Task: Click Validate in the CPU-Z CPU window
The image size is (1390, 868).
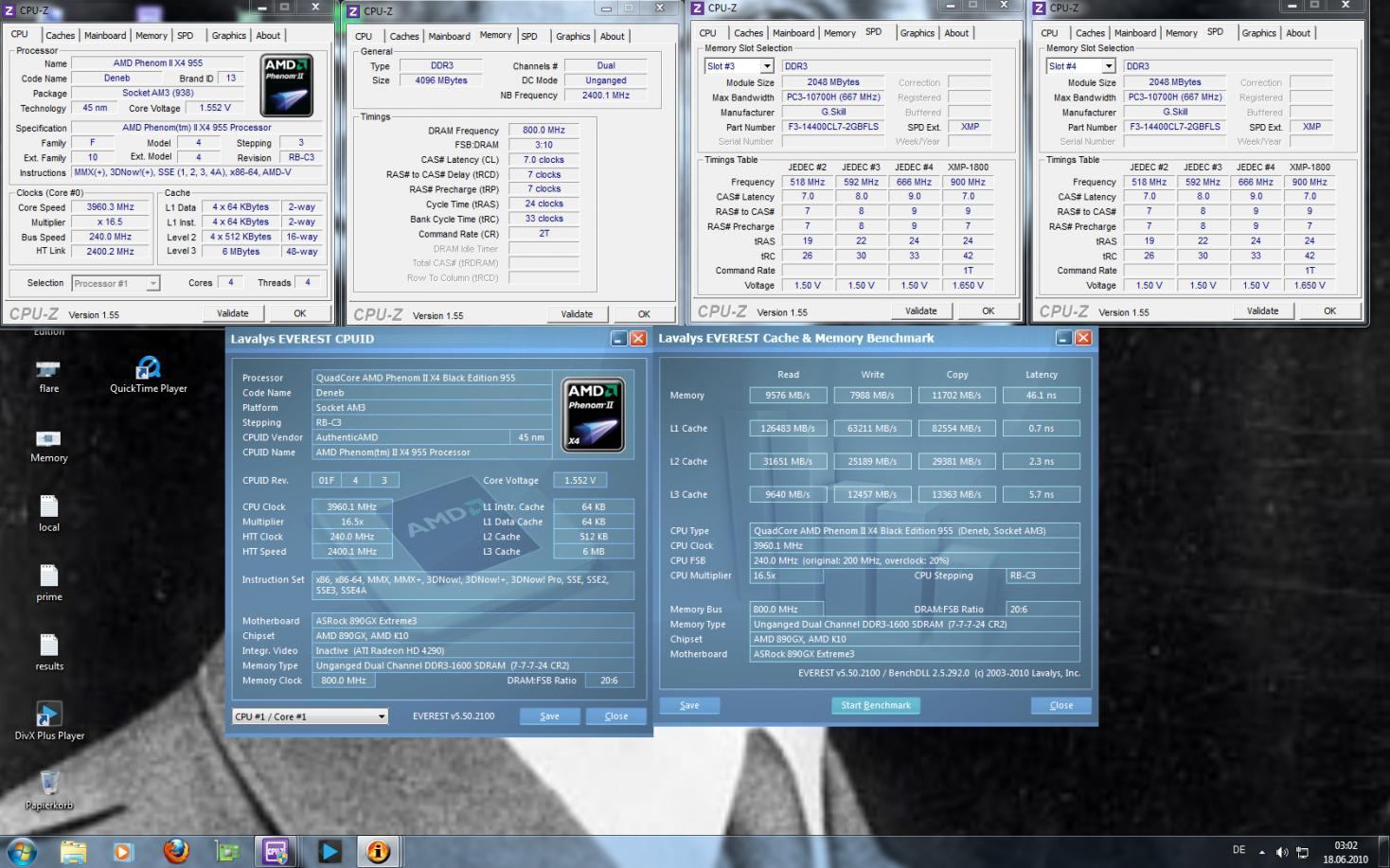Action: [233, 313]
